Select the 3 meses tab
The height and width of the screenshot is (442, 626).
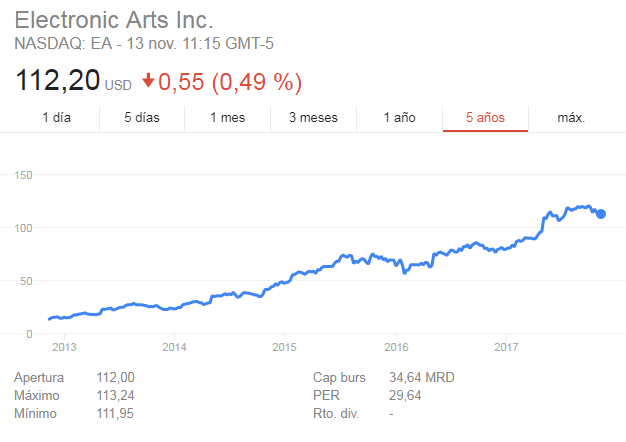(313, 118)
